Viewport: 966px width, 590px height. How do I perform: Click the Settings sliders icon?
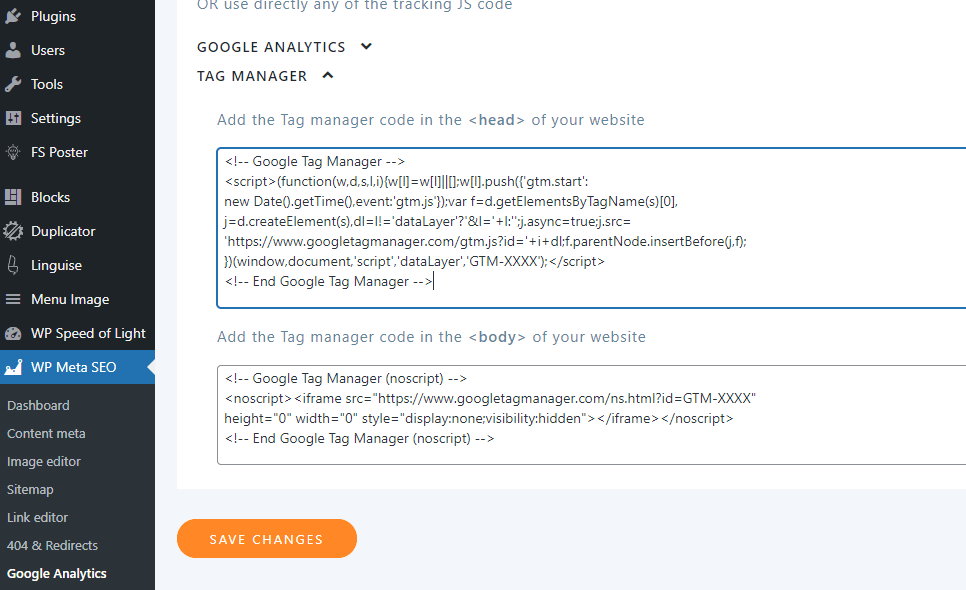13,118
